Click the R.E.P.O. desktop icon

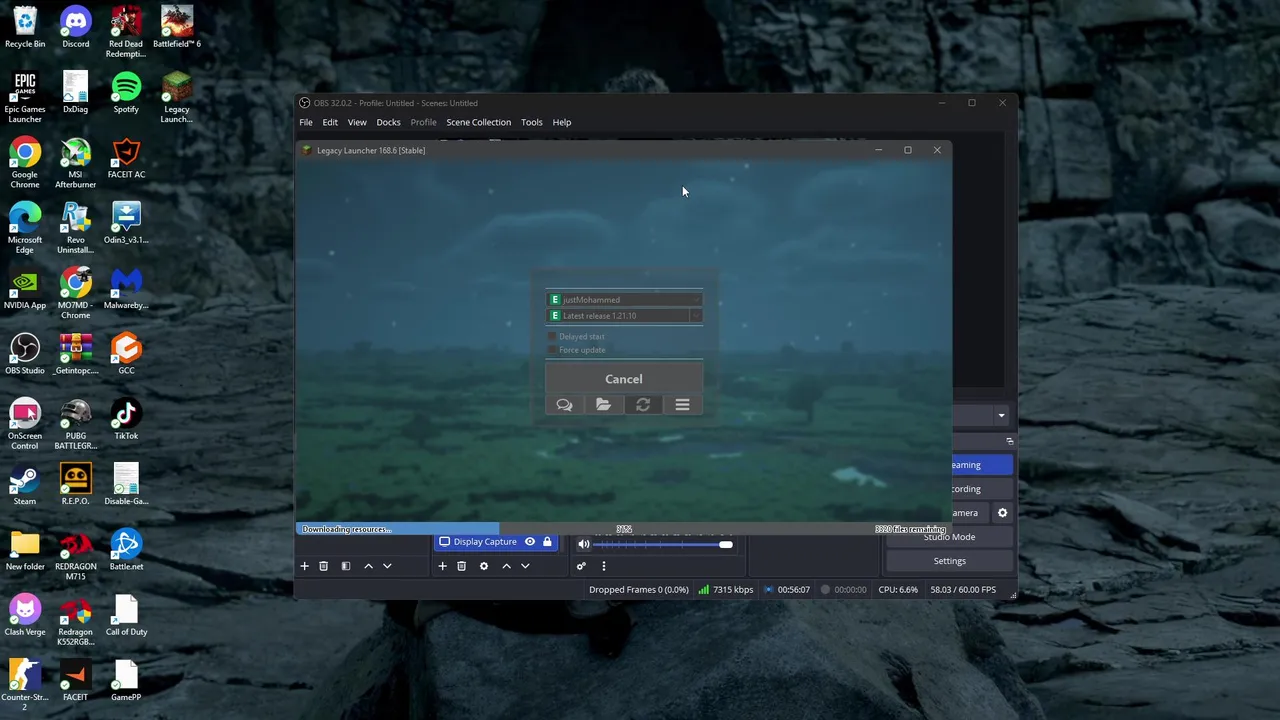(75, 485)
